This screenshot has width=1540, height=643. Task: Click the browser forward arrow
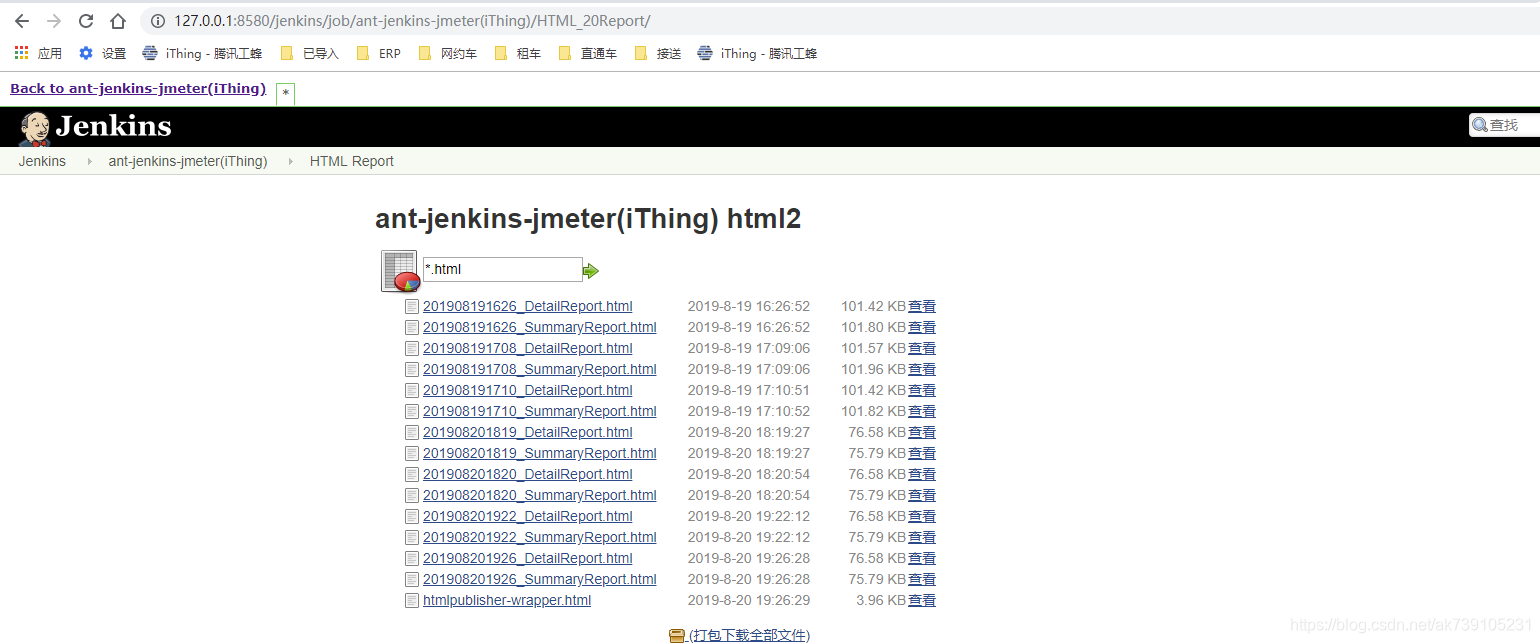54,21
